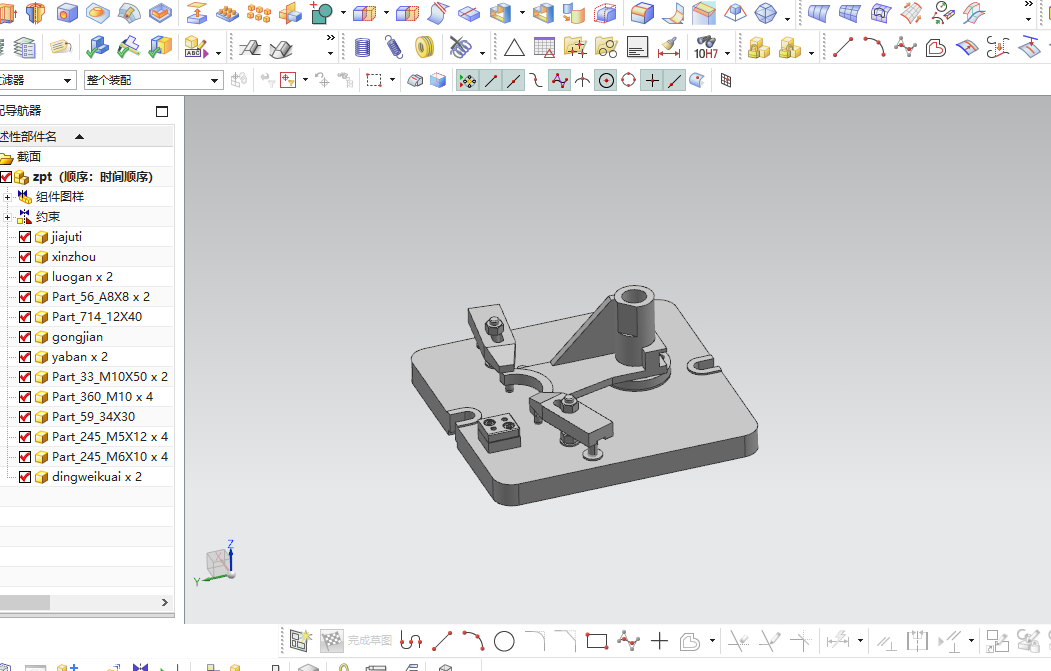Viewport: 1051px width, 671px height.
Task: Maximize the assembly navigator panel
Action: [x=162, y=111]
